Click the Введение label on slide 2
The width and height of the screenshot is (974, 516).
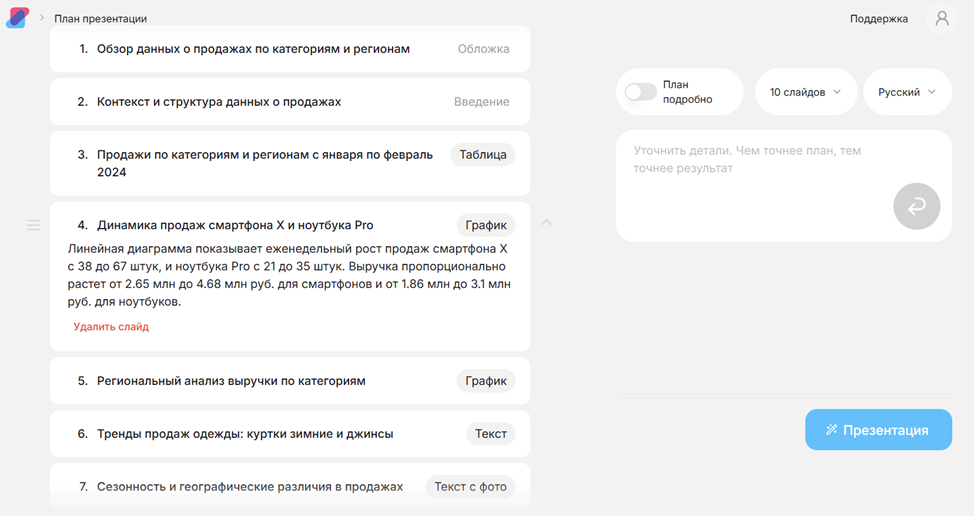click(481, 102)
